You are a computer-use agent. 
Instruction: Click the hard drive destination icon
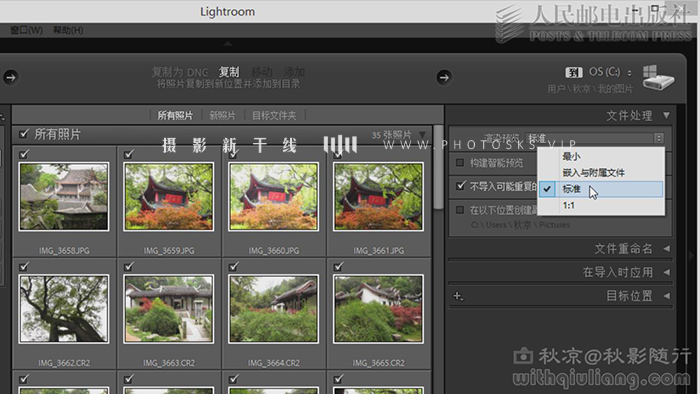coord(658,78)
